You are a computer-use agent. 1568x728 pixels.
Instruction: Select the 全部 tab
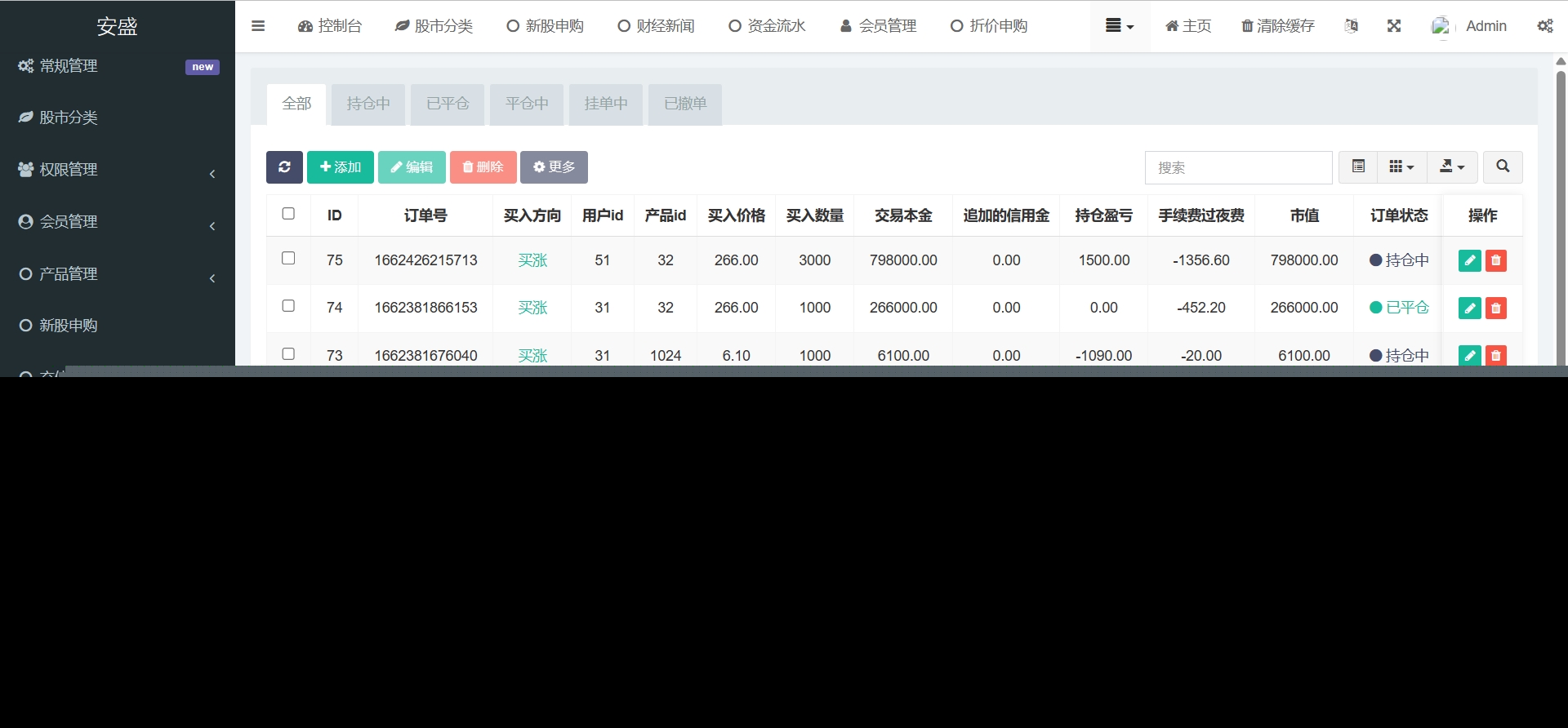(x=296, y=104)
